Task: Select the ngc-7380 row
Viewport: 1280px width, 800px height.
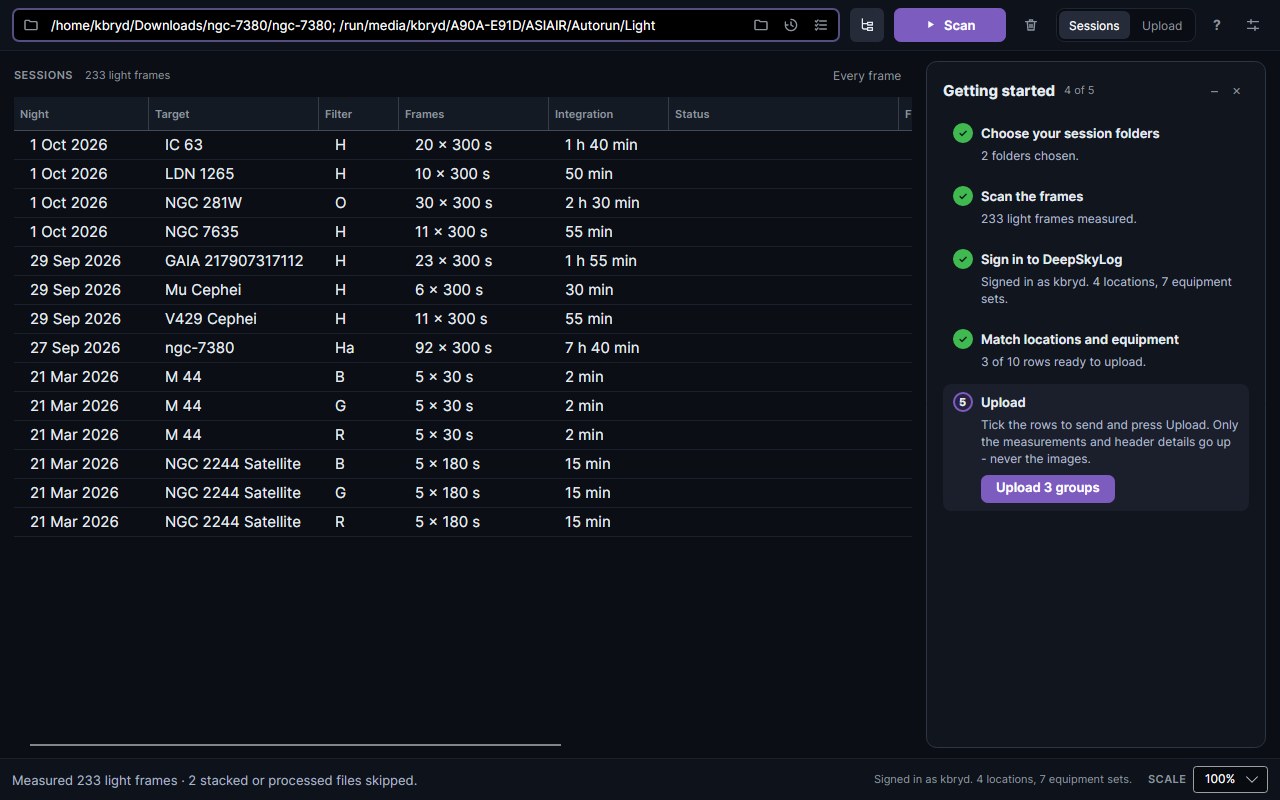Action: click(463, 348)
